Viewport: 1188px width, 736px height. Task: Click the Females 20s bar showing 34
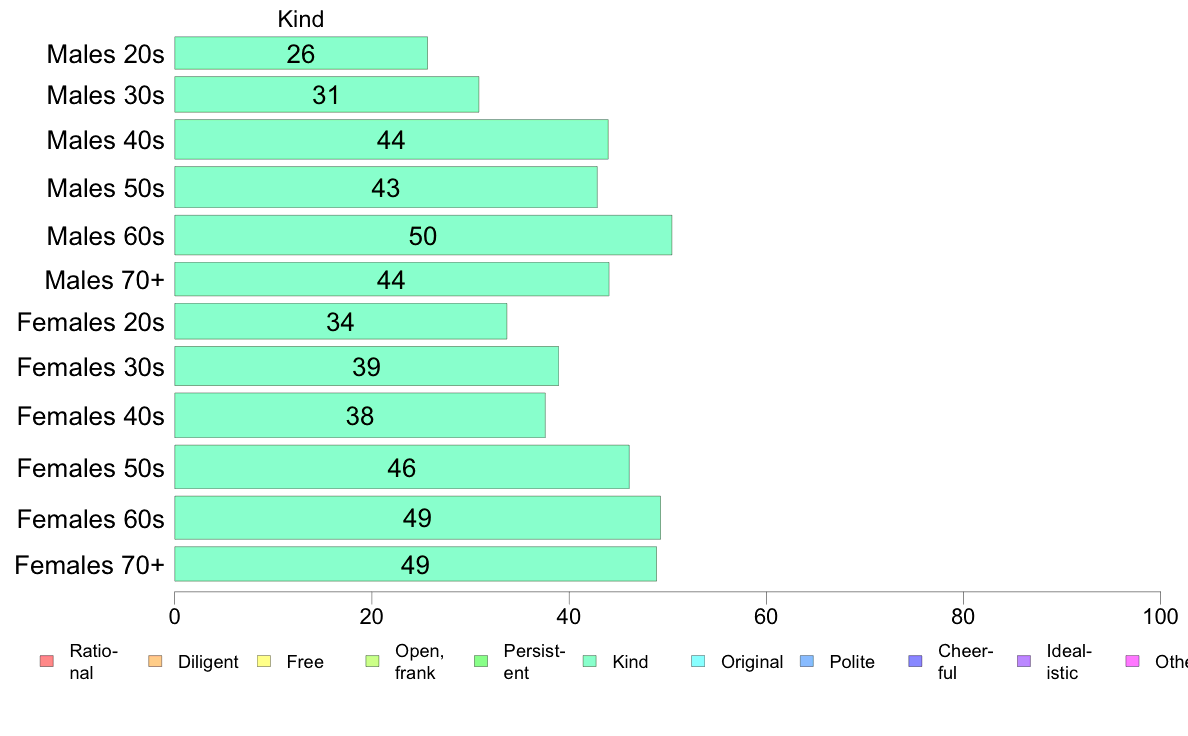click(x=340, y=321)
